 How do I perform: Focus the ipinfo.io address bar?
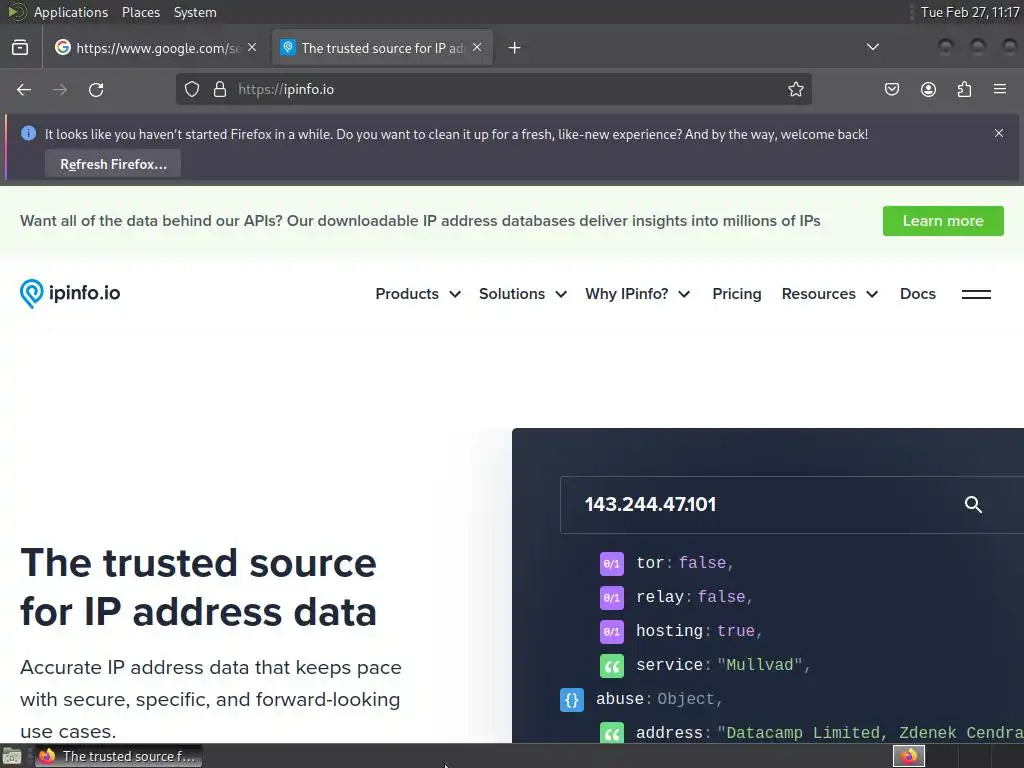493,89
